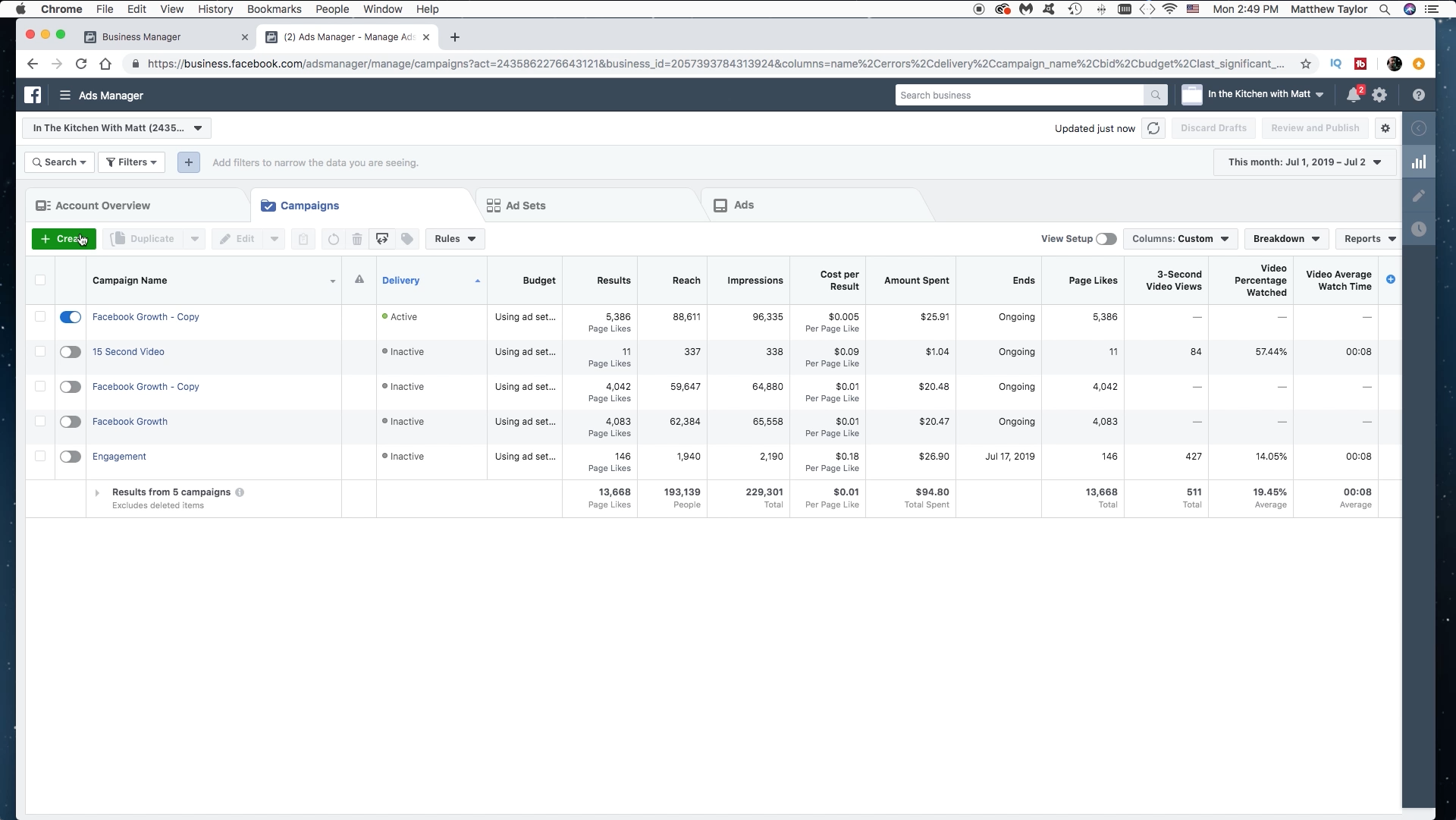
Task: Toggle the View Setup switch
Action: pos(1106,239)
